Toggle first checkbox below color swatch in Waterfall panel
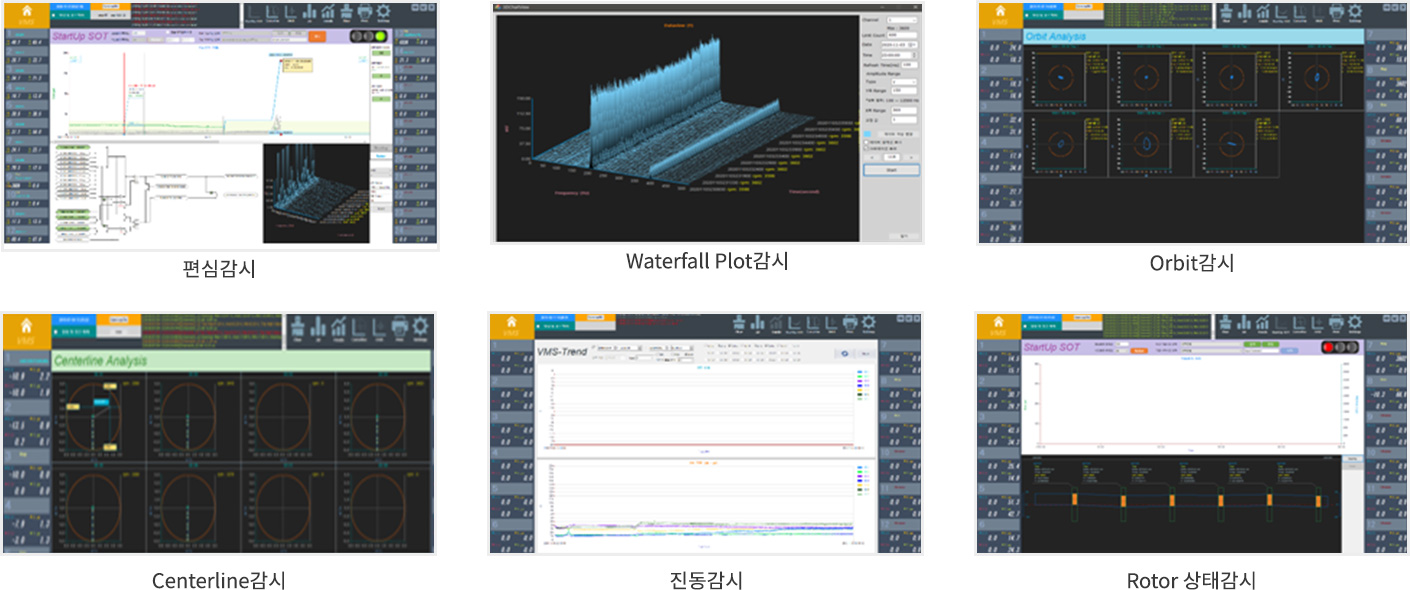The image size is (1410, 590). (x=865, y=142)
